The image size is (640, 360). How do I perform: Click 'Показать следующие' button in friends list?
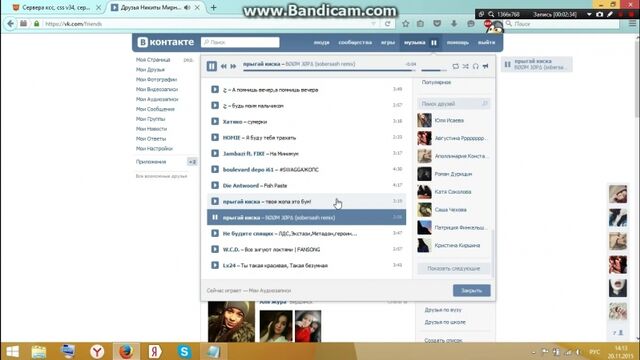[453, 268]
